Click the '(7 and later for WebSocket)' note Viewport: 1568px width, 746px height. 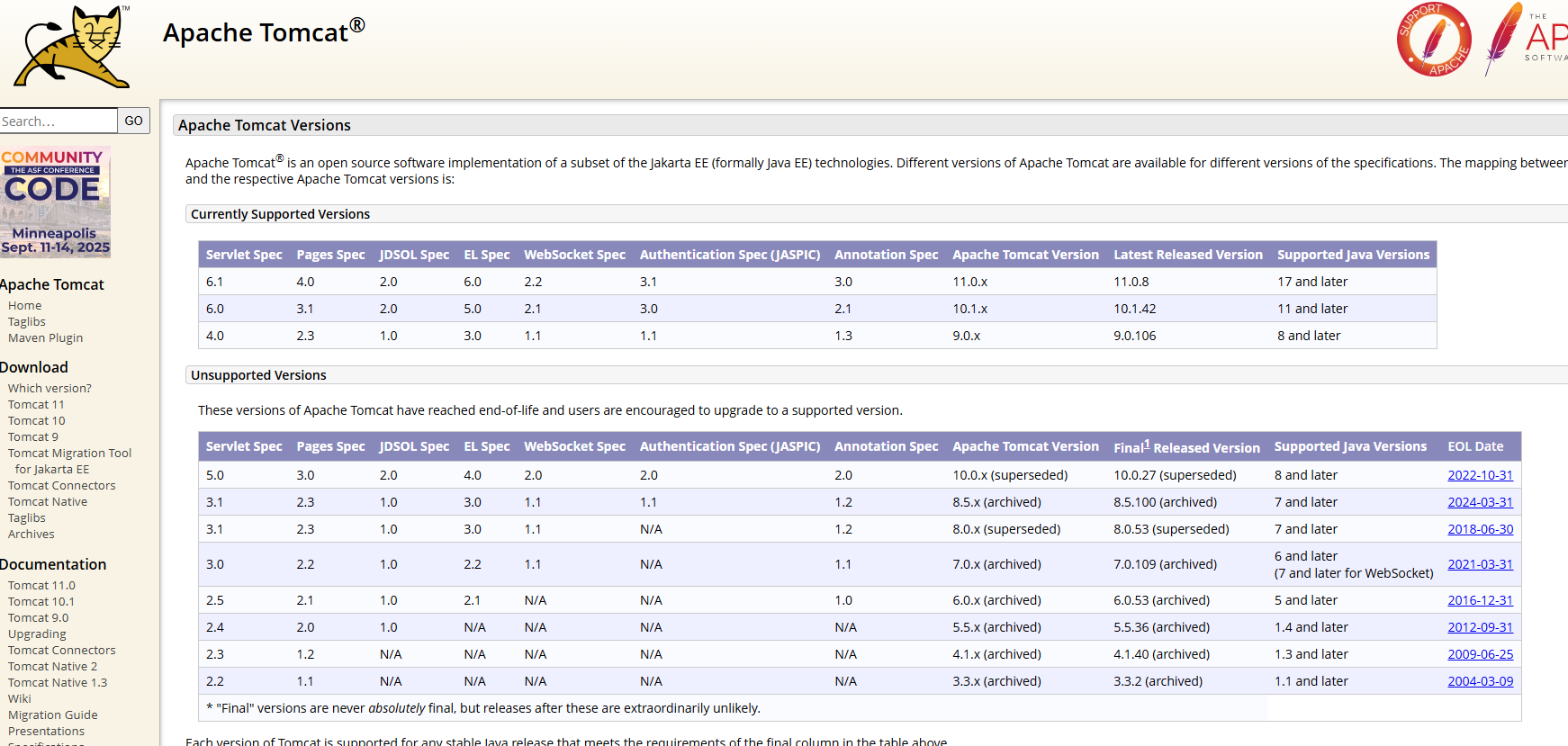pos(1354,573)
